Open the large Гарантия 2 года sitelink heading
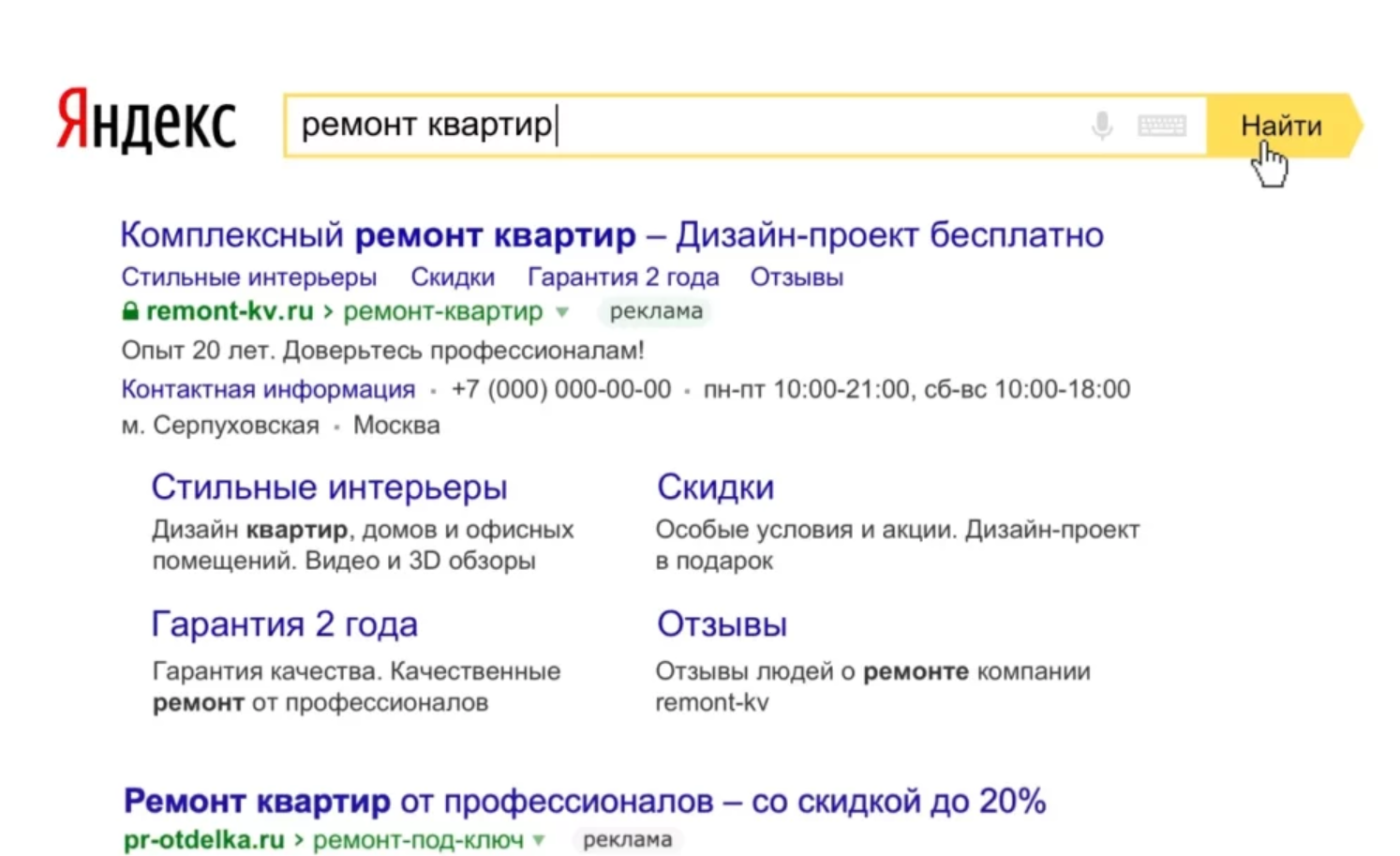Screen dimensions: 1400x856 (284, 624)
